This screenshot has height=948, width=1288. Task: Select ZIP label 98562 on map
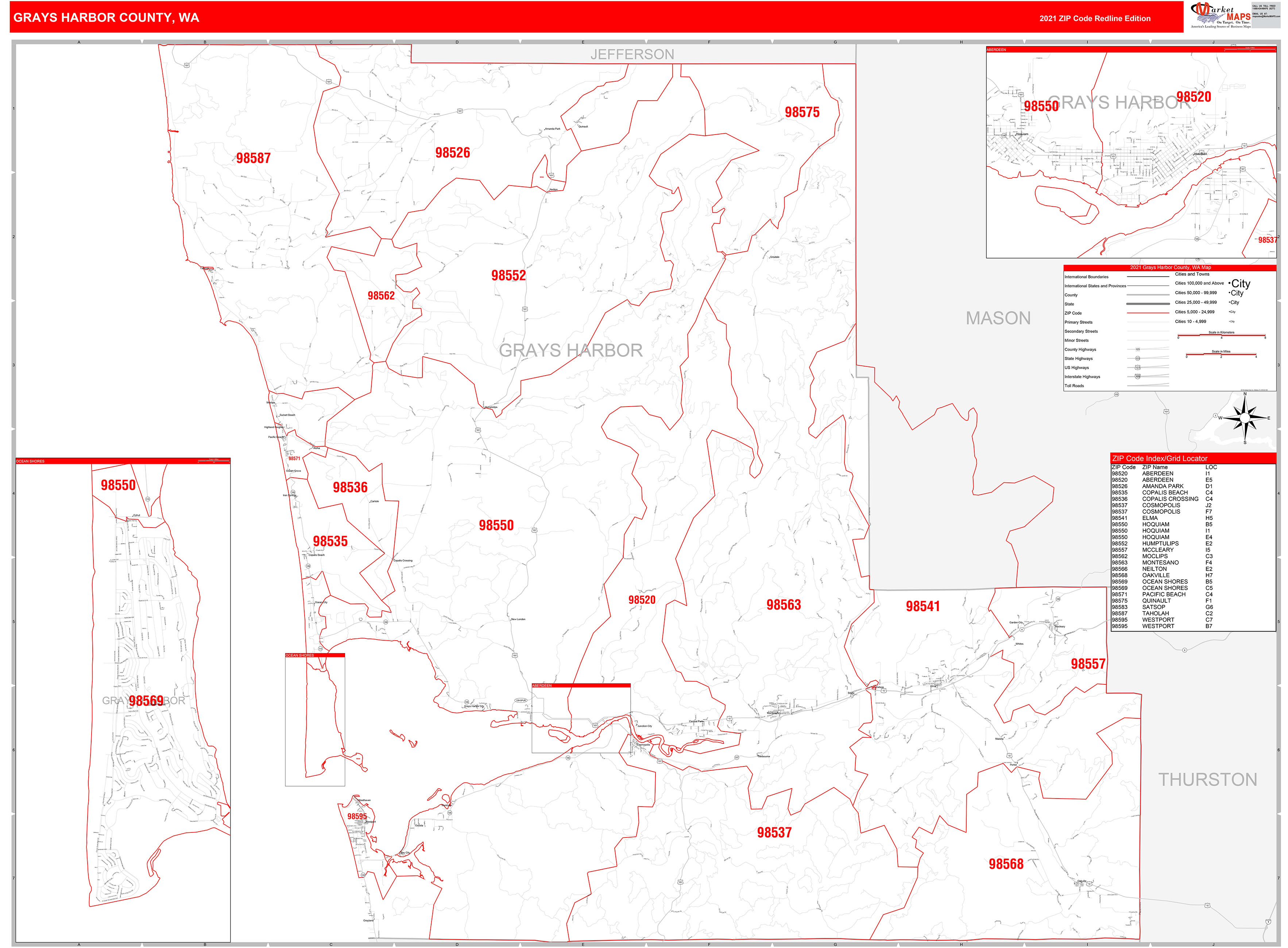[x=381, y=296]
